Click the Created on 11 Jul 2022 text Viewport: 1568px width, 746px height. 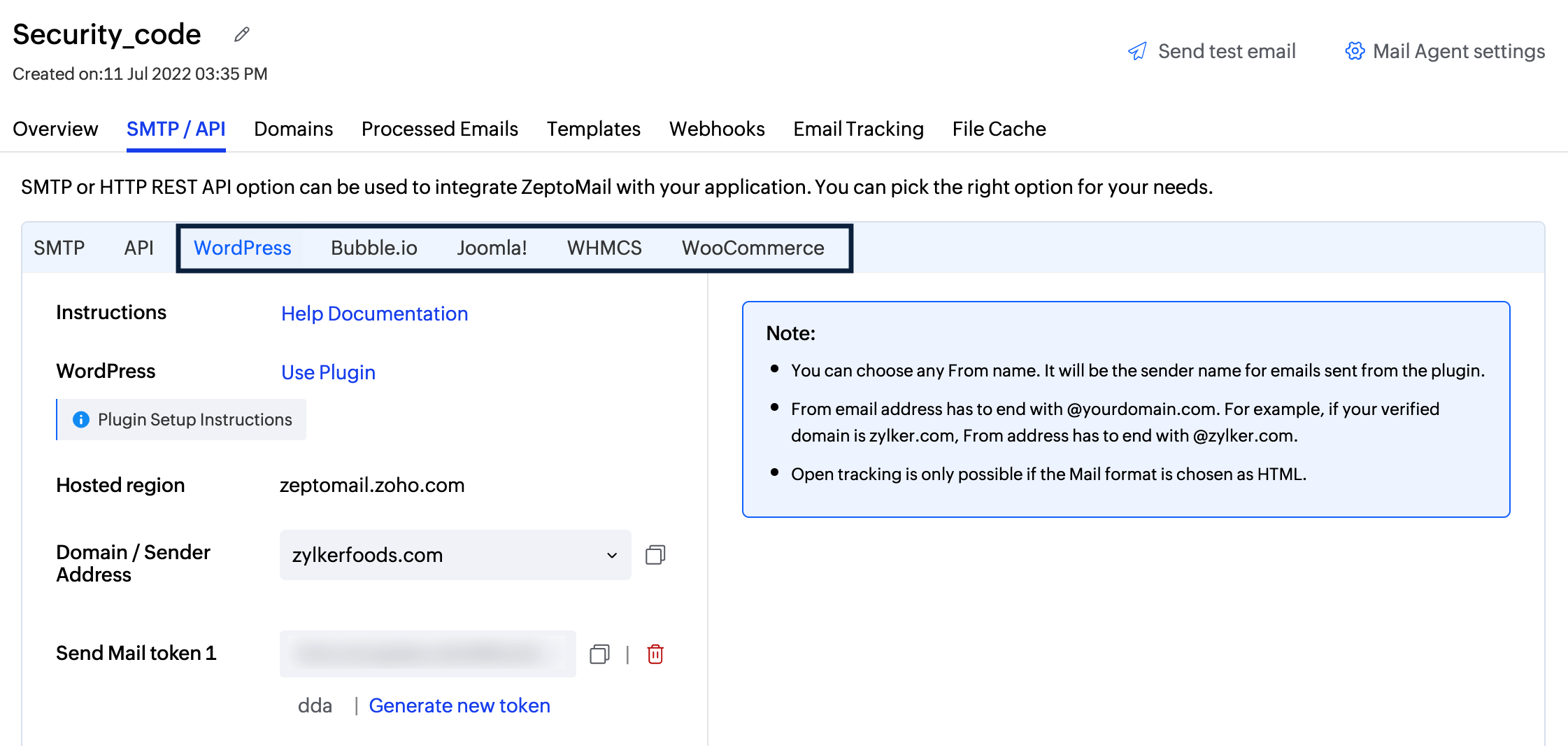click(140, 73)
